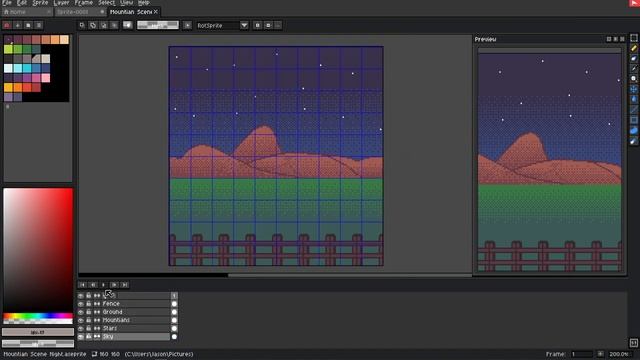Toggle lock on the Fence layer
640x360 pixels.
[89, 304]
